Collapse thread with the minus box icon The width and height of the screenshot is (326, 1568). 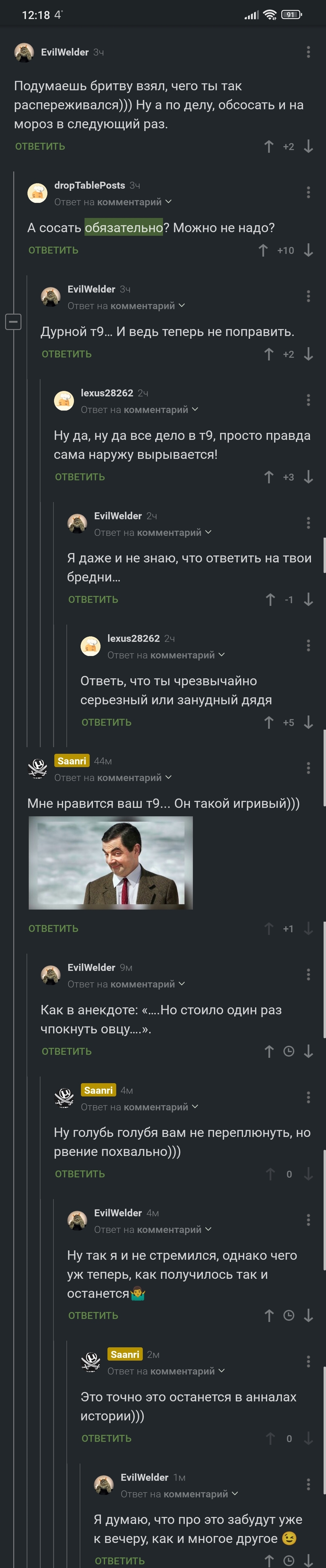point(13,321)
